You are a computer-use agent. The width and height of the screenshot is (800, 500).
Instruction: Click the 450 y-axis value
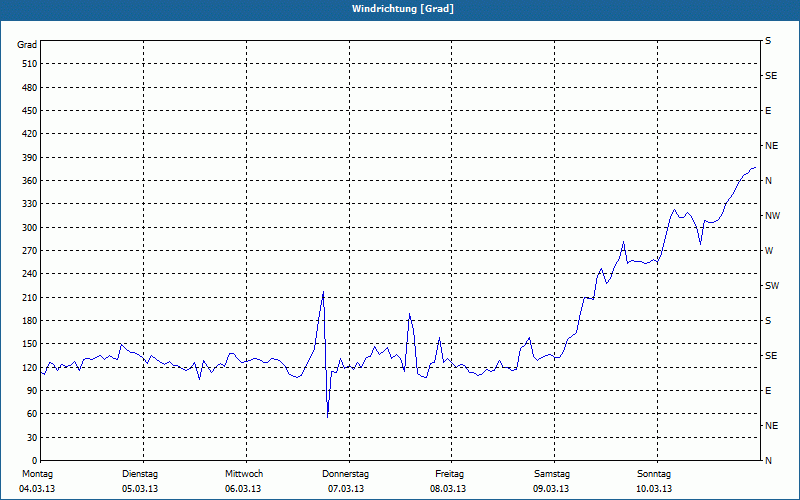30,111
